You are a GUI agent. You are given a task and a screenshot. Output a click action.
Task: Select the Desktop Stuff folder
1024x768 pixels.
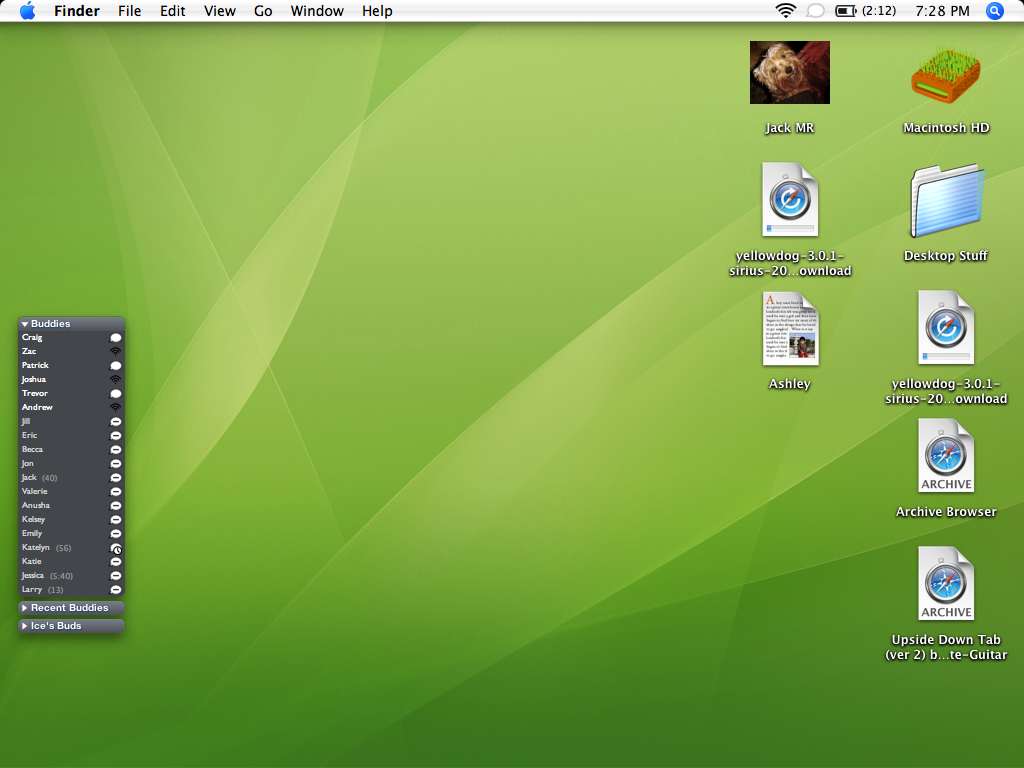(946, 200)
